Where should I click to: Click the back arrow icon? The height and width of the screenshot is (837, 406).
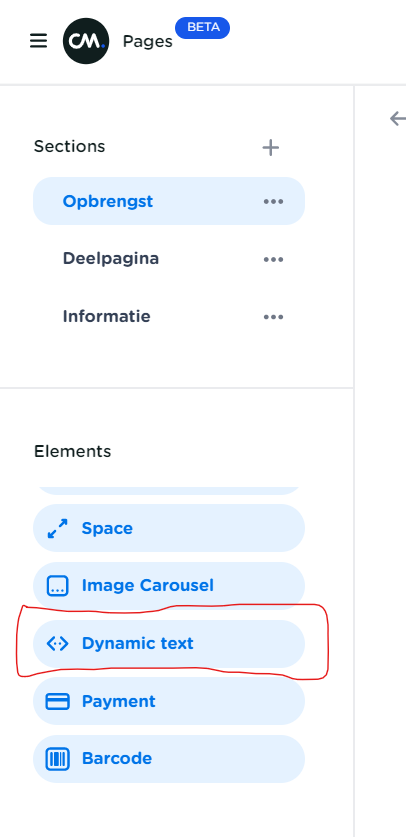click(397, 119)
